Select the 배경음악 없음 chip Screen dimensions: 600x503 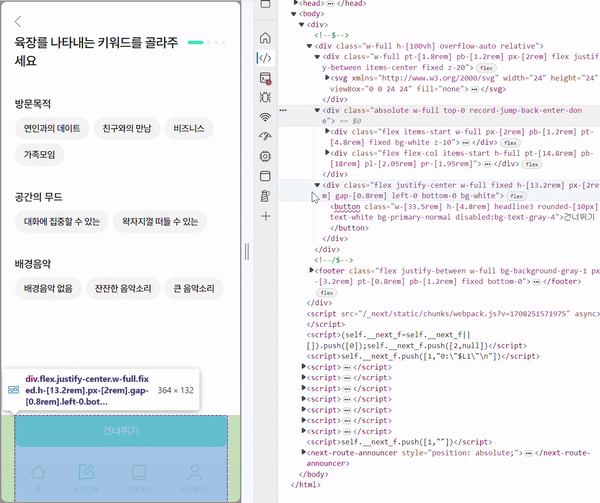click(x=48, y=288)
